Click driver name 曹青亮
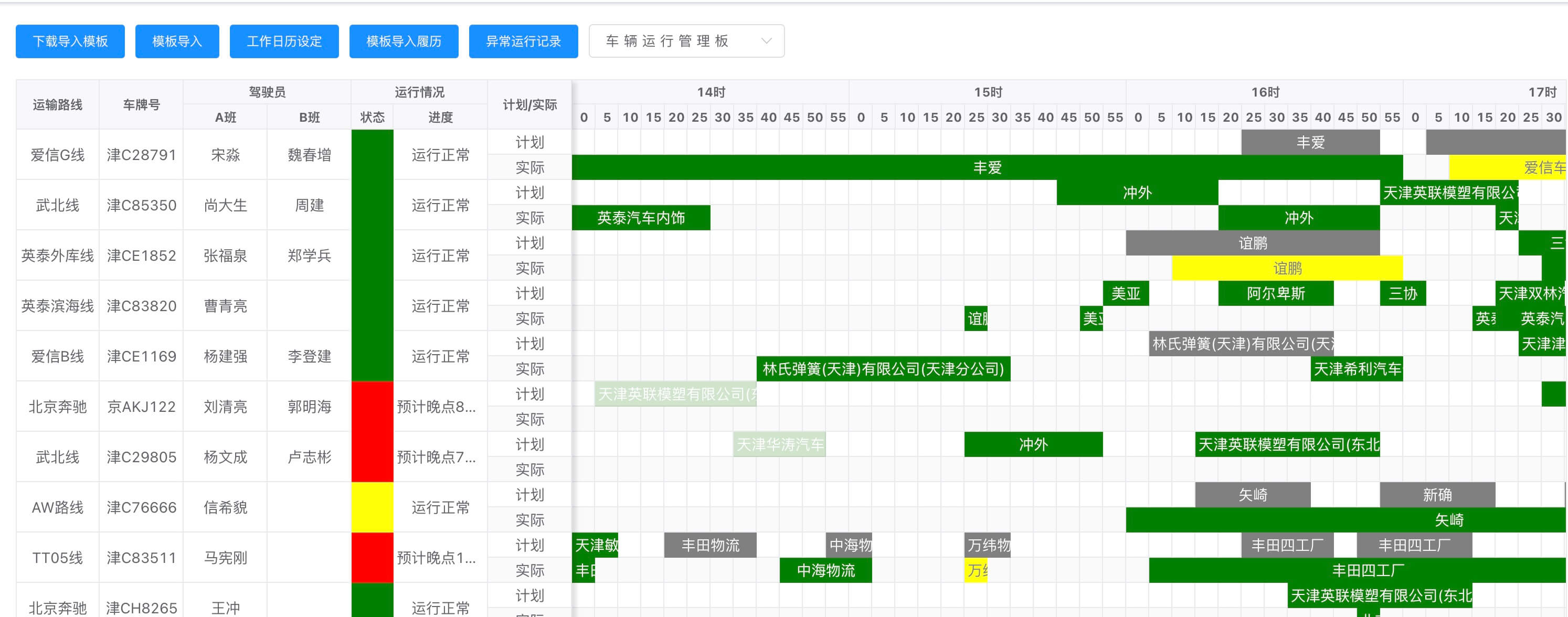This screenshot has height=617, width=1568. pos(225,306)
